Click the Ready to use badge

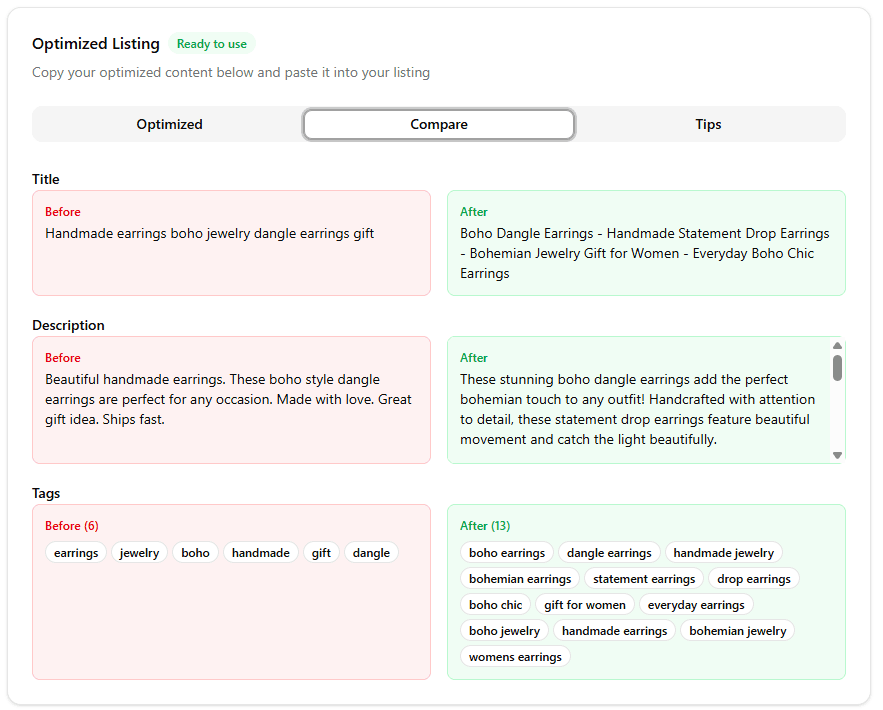pos(211,43)
